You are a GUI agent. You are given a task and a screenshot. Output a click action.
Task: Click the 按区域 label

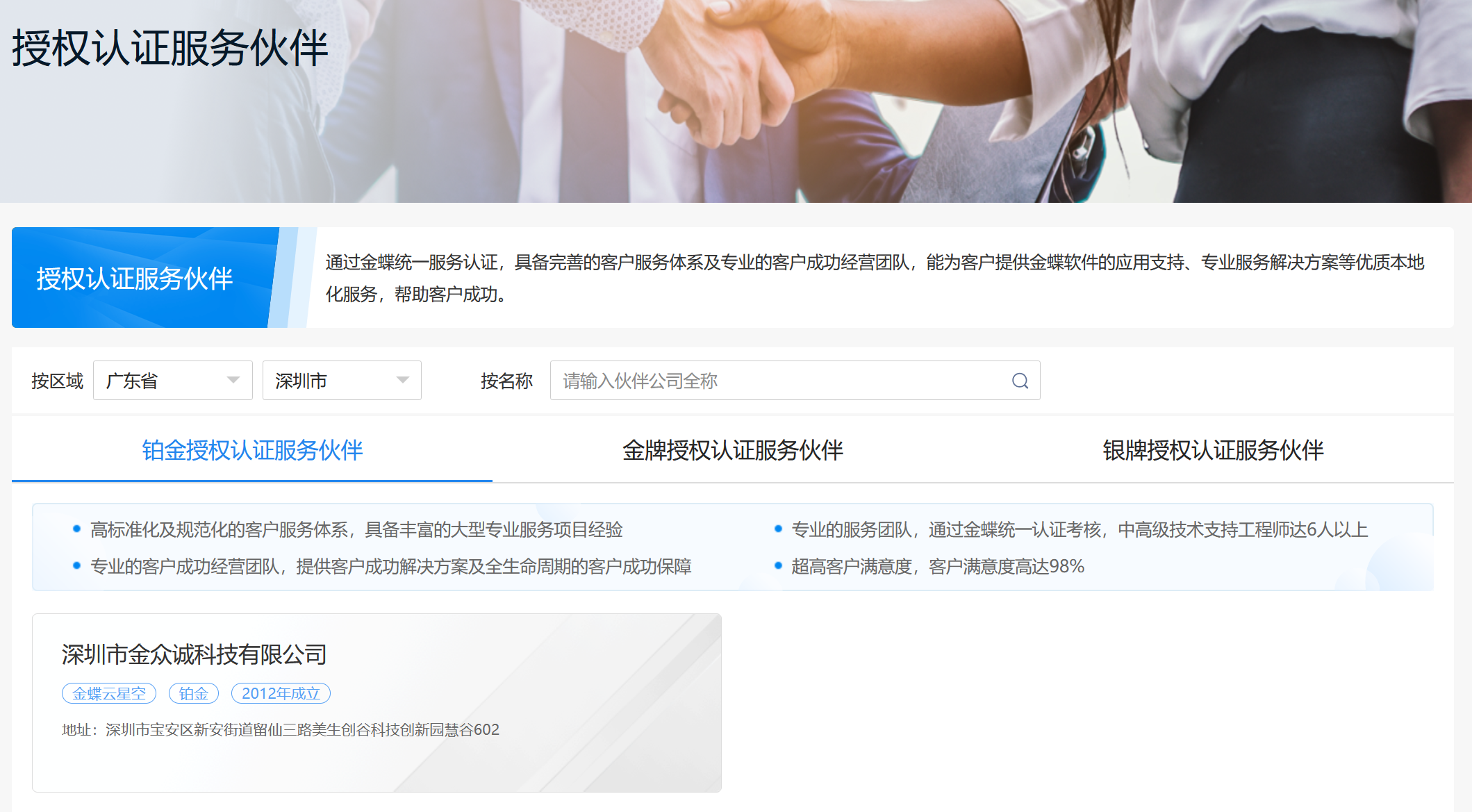tap(57, 381)
